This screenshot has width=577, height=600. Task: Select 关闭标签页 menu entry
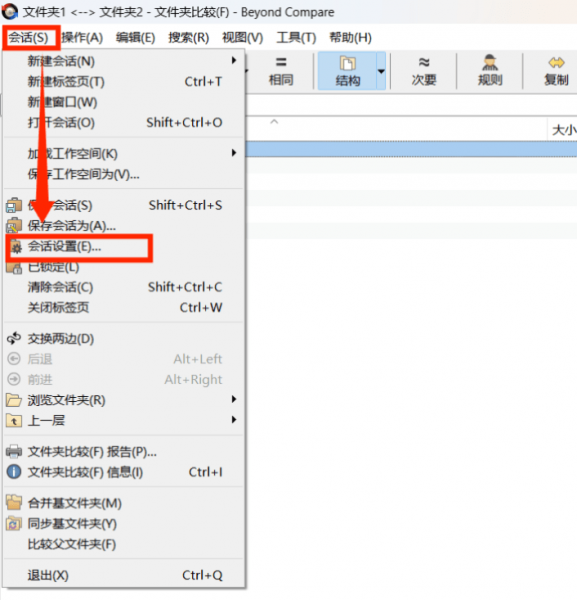[x=124, y=308]
